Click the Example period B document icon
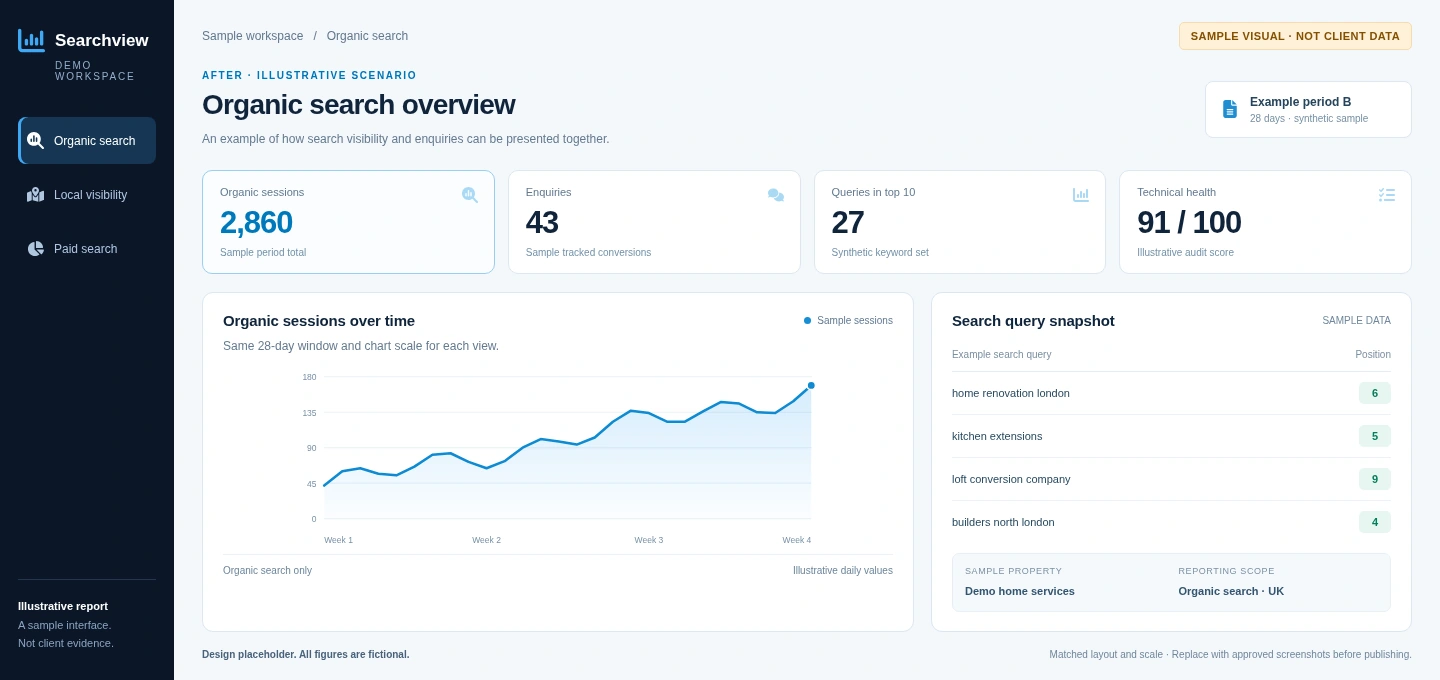The width and height of the screenshot is (1440, 680). click(x=1230, y=109)
